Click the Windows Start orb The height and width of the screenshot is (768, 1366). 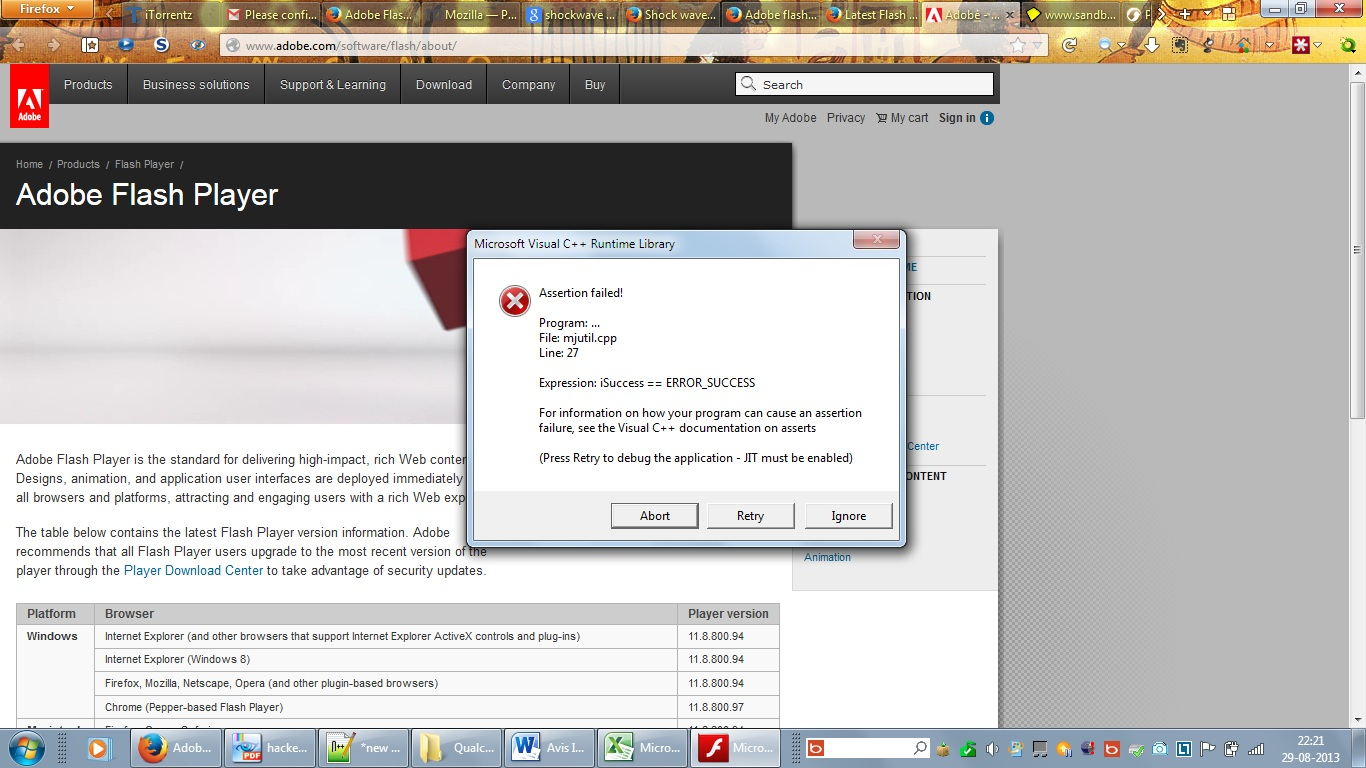(x=26, y=747)
